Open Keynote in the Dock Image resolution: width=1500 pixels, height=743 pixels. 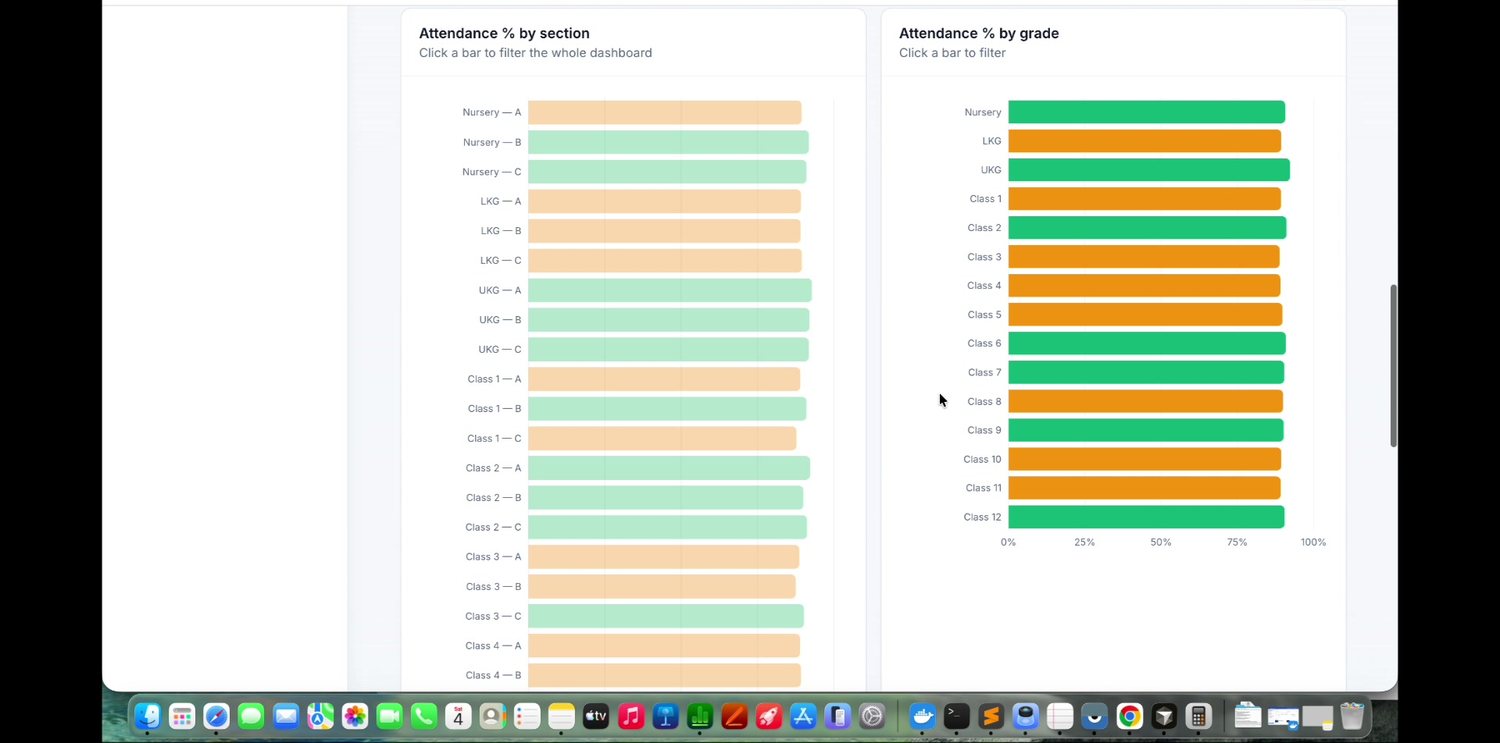(666, 716)
